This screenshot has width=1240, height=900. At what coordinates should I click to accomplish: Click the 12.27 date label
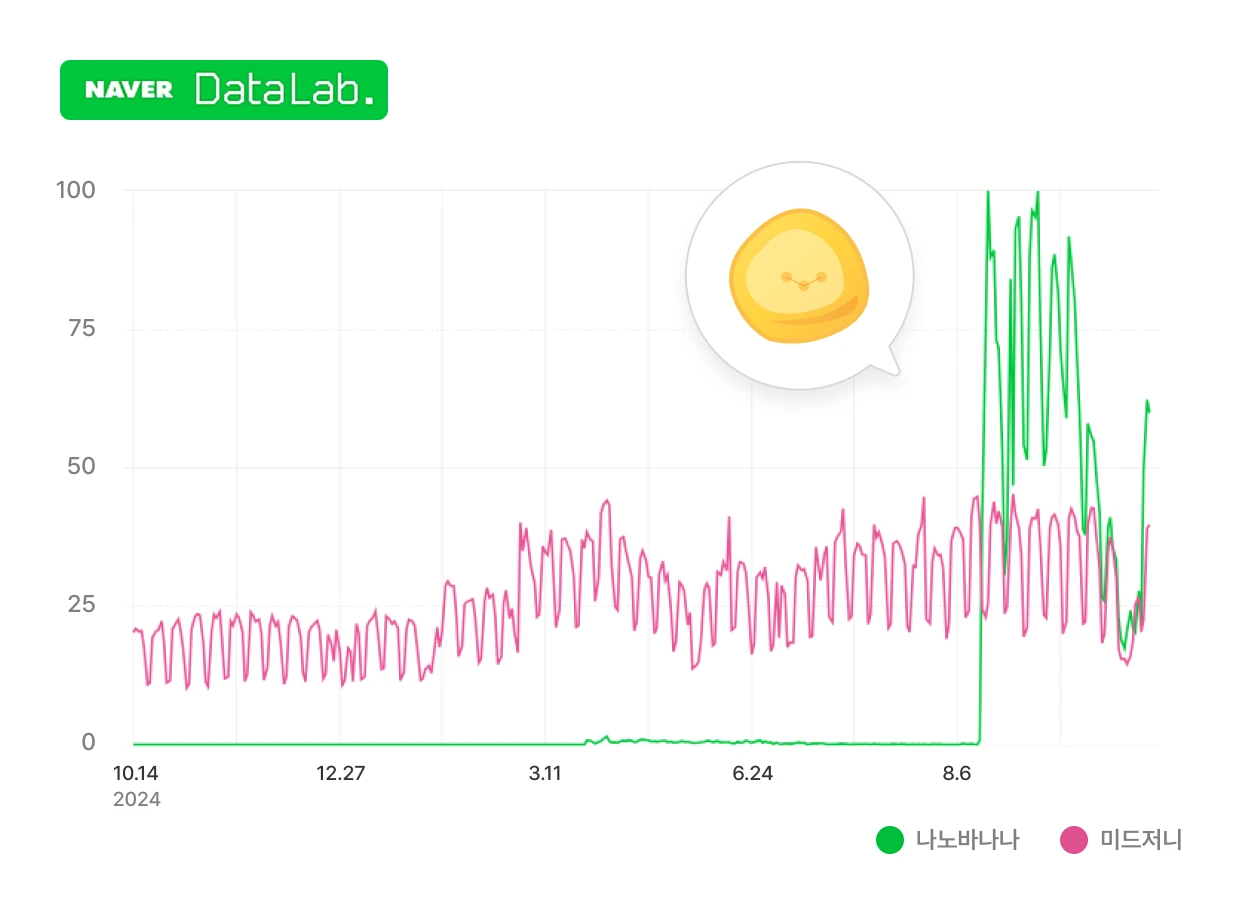(x=341, y=774)
